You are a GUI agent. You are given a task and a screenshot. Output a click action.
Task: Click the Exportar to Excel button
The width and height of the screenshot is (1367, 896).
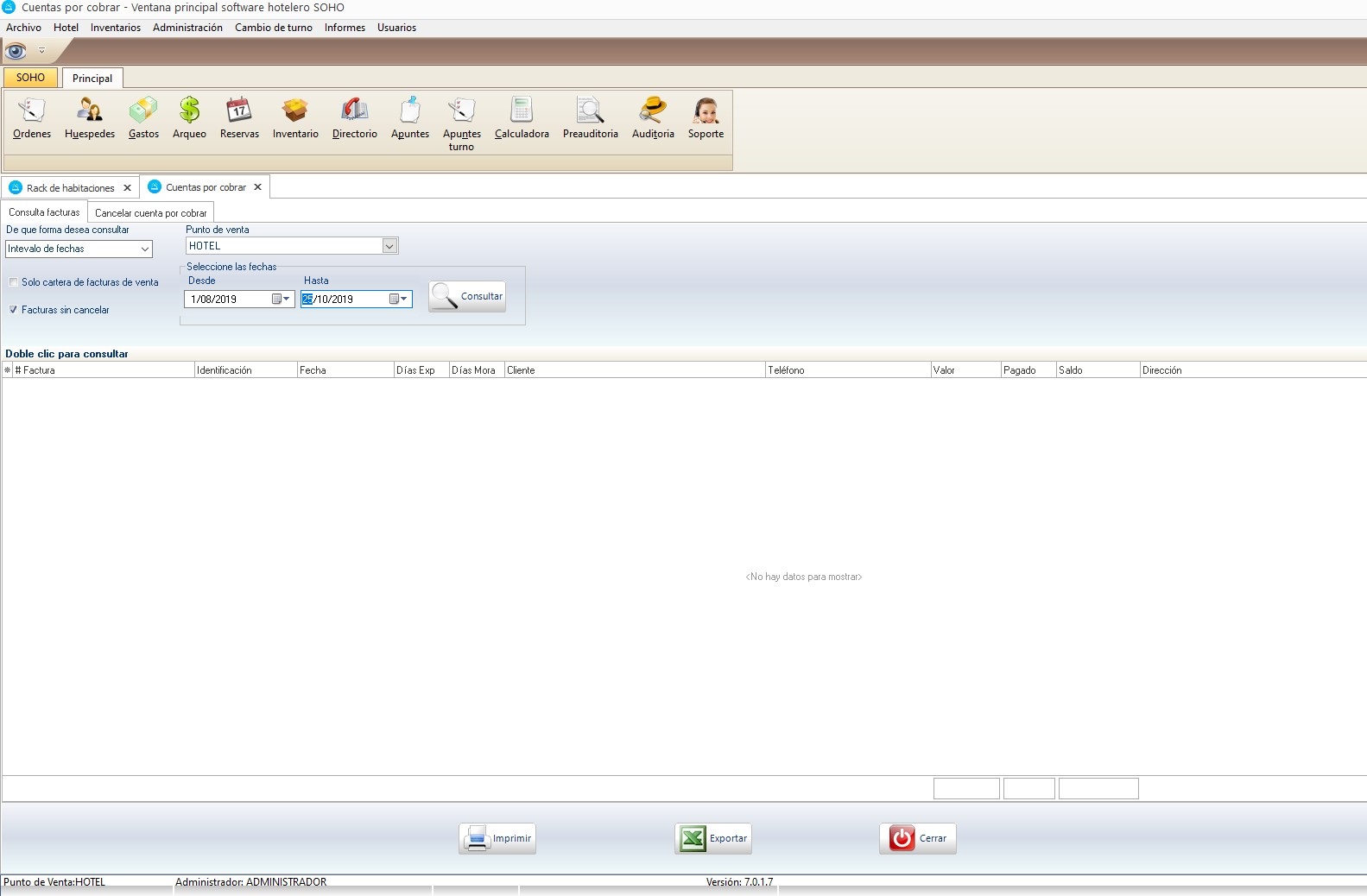tap(713, 838)
